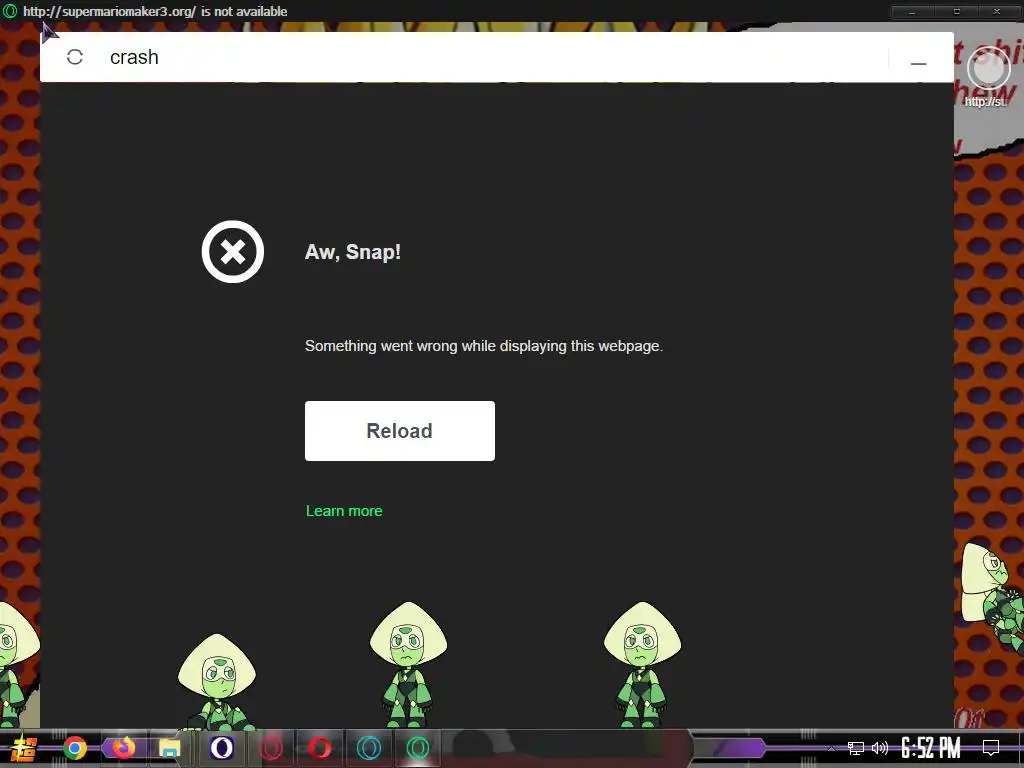Open the solid red Opera icon on taskbar
This screenshot has width=1024, height=768.
click(320, 748)
